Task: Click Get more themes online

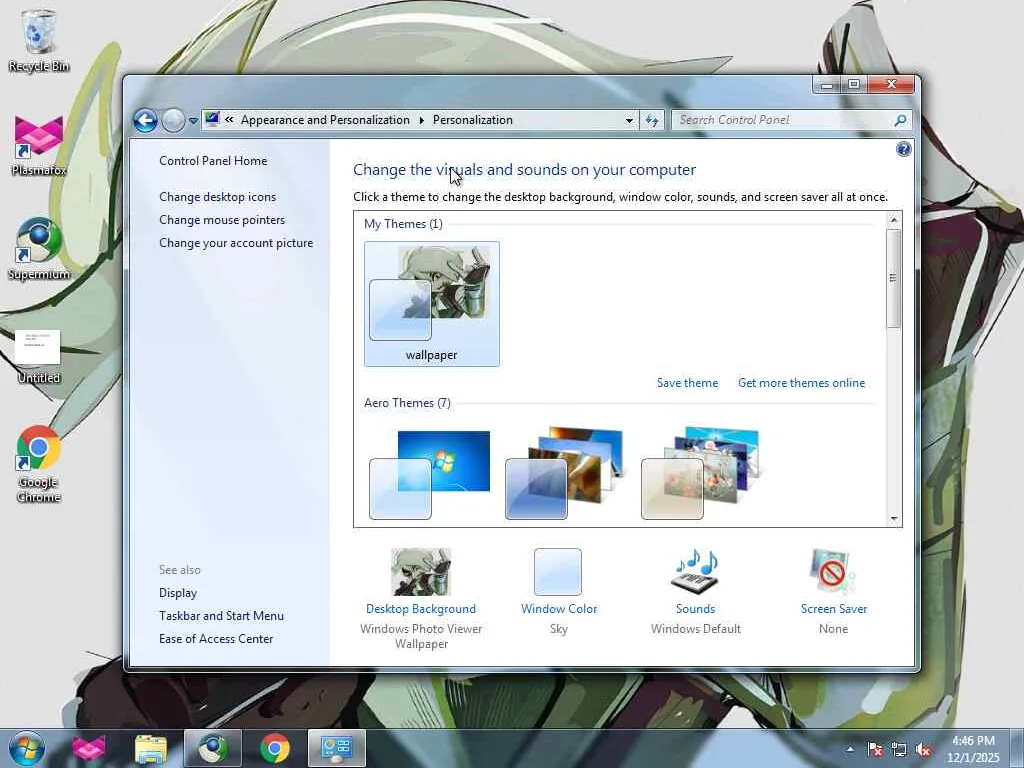Action: pyautogui.click(x=801, y=383)
